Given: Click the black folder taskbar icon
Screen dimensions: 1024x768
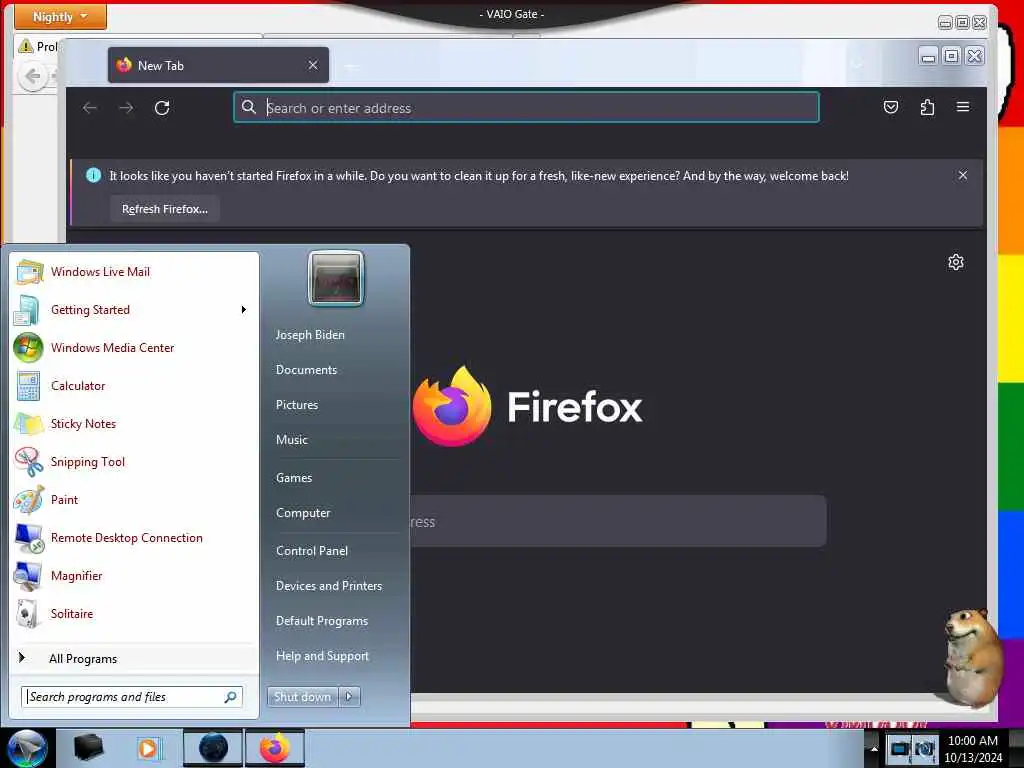Looking at the screenshot, I should click(88, 748).
